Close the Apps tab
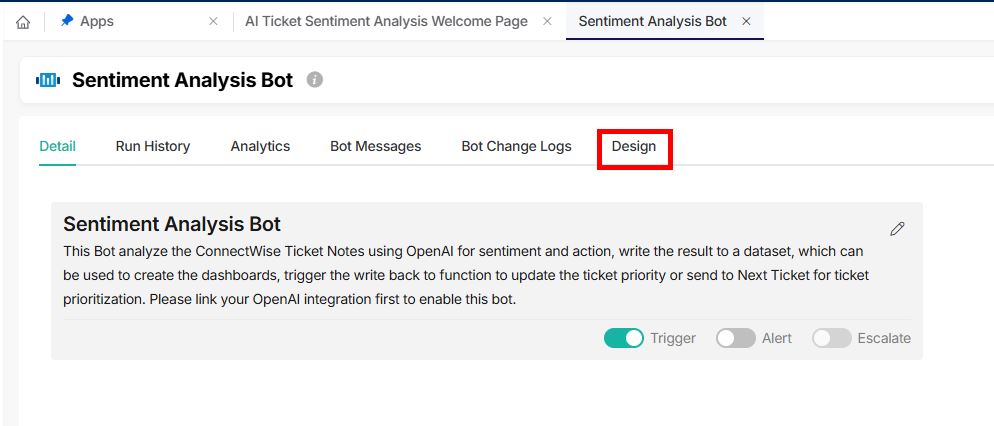Screen dimensions: 994x426 214,21
